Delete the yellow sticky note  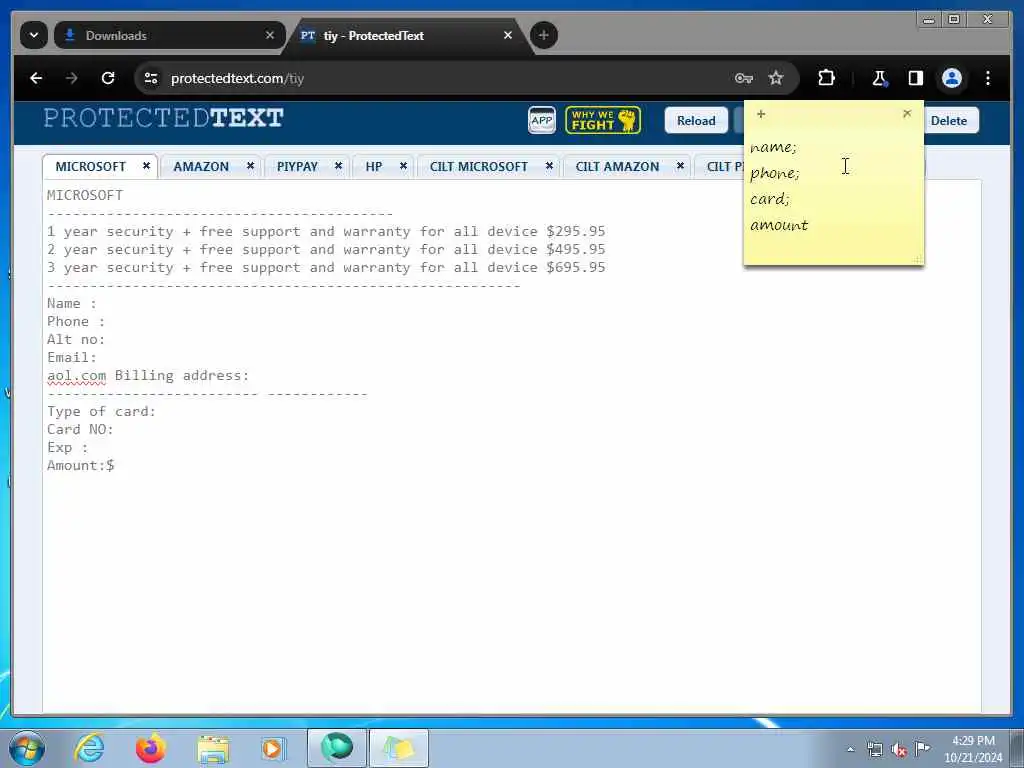[906, 114]
